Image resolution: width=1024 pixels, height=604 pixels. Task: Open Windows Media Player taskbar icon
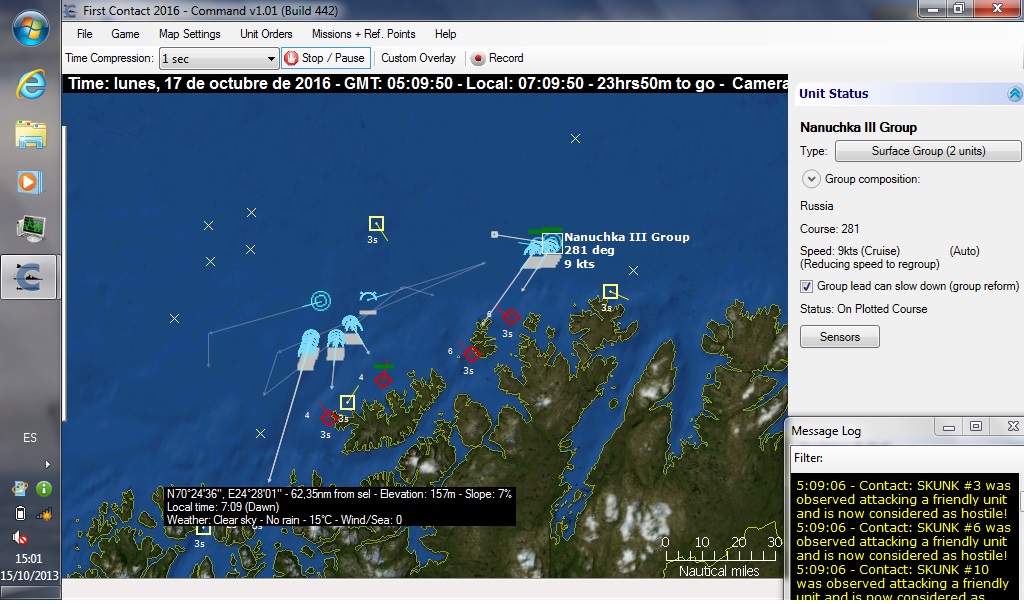pos(31,182)
